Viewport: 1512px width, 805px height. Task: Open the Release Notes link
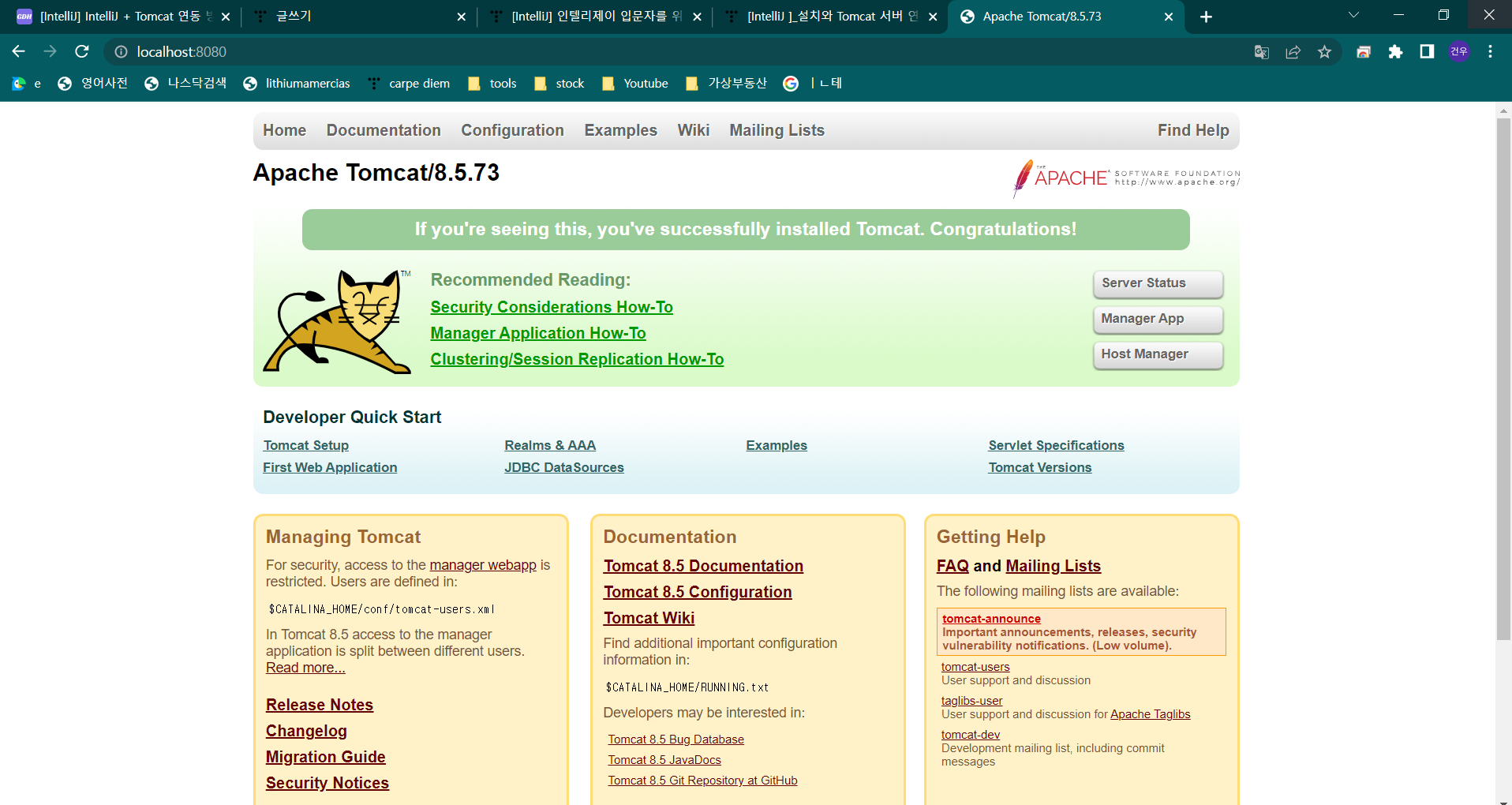point(320,705)
